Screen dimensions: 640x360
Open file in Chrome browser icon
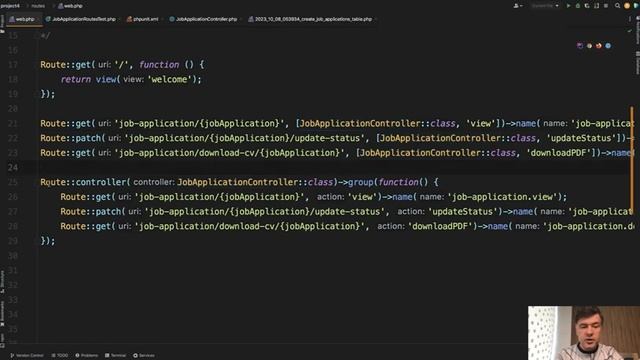589,46
